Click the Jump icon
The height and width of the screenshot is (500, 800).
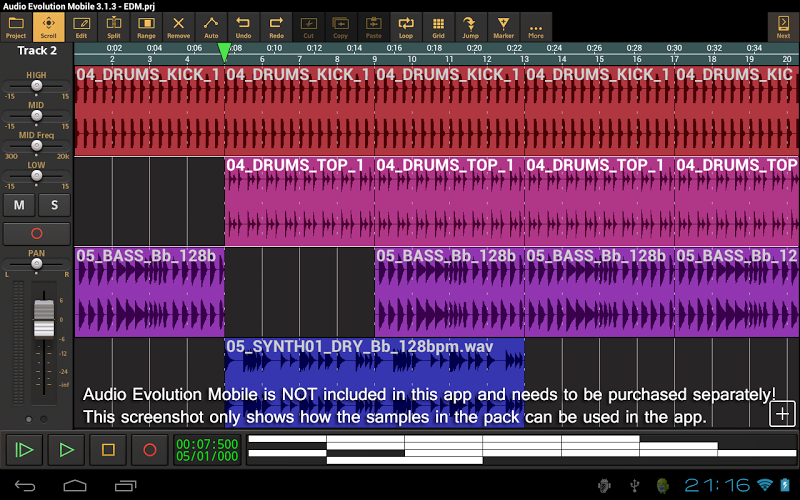(470, 26)
